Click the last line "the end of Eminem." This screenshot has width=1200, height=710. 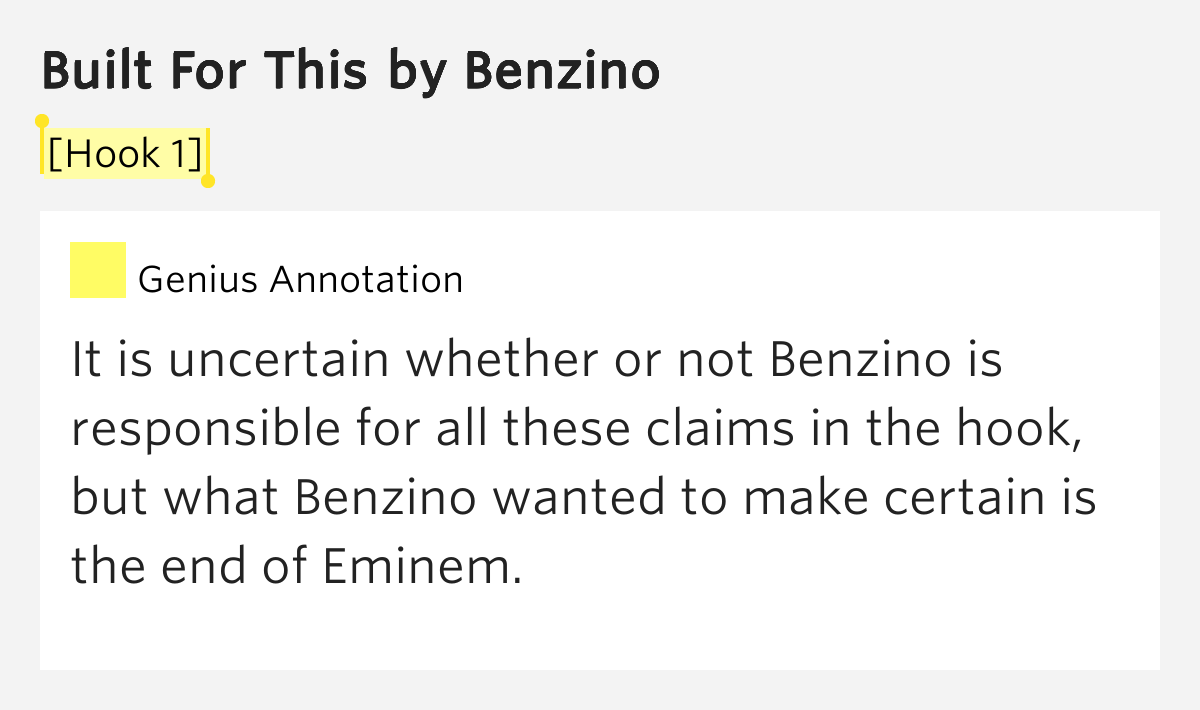(x=297, y=567)
